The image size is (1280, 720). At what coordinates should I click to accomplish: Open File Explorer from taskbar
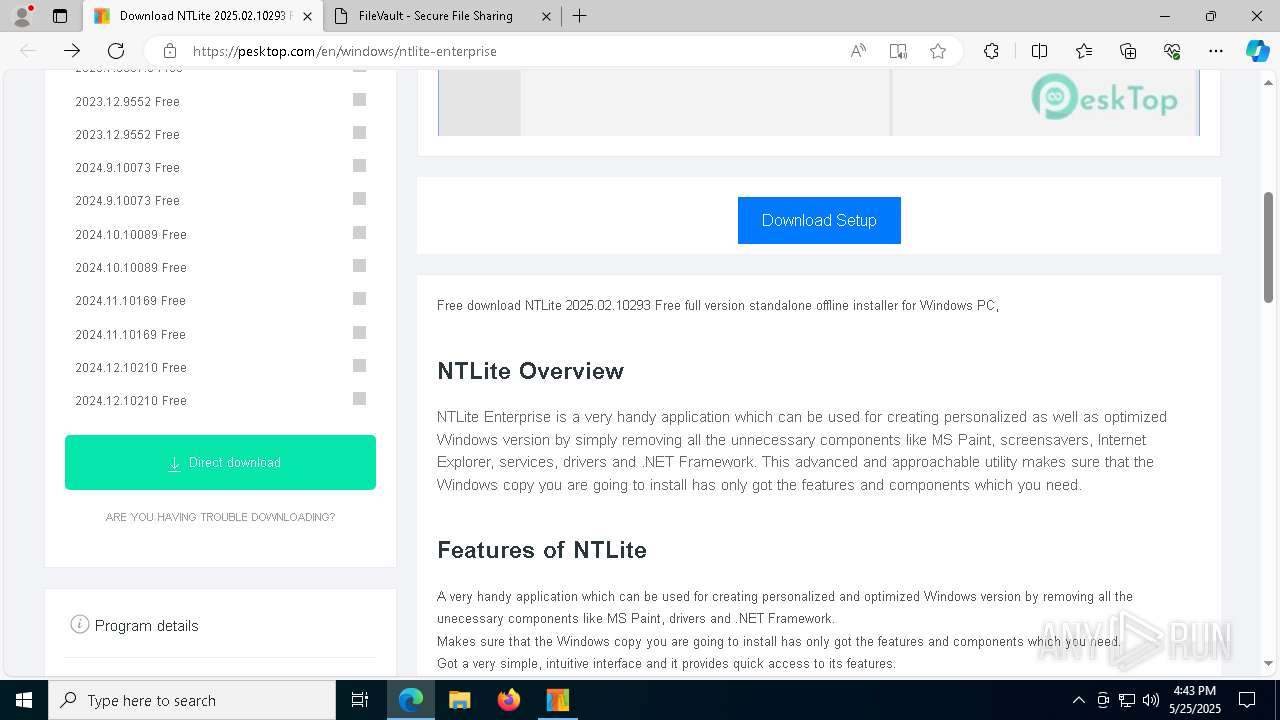tap(460, 700)
